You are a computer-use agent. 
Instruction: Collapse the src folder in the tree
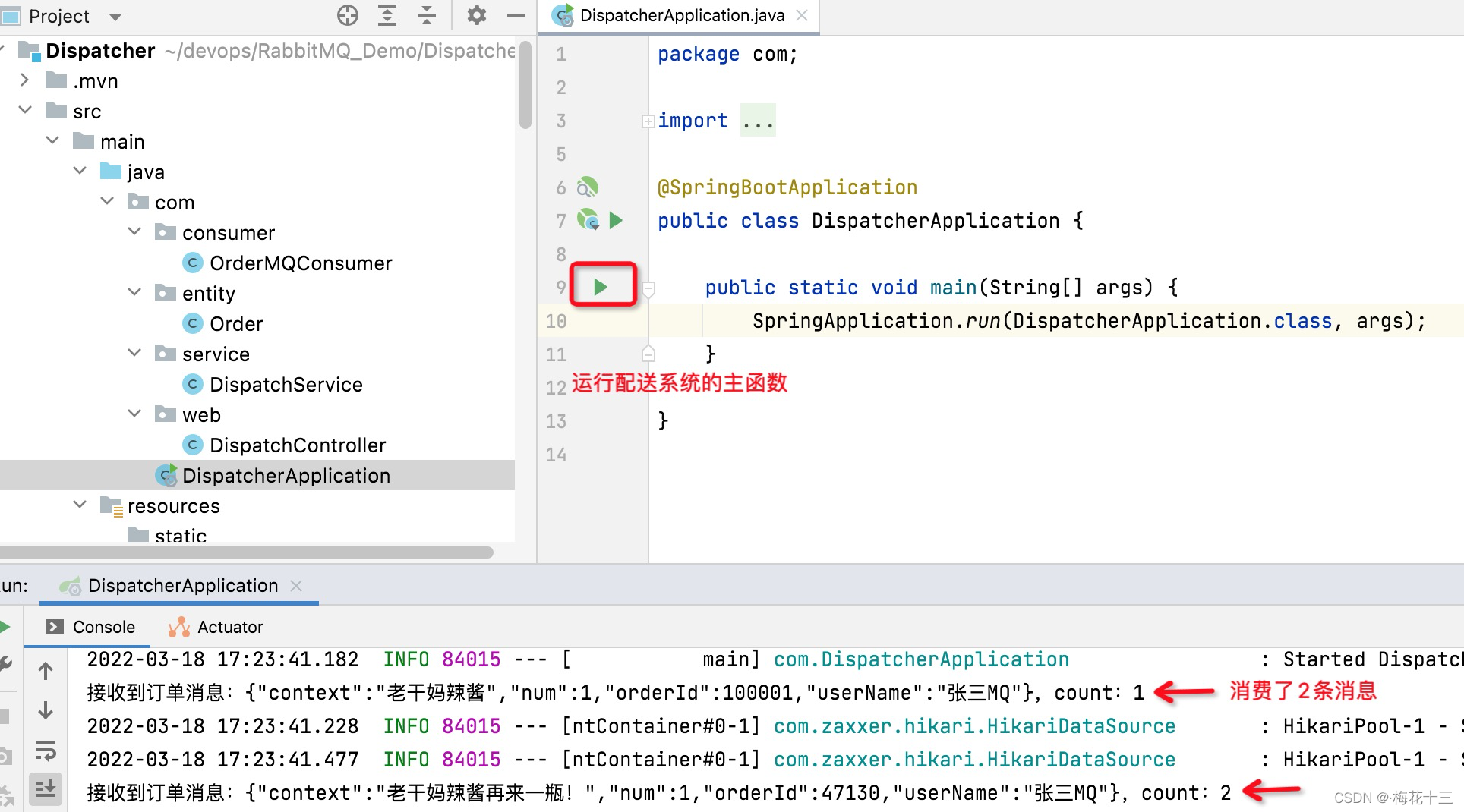25,110
